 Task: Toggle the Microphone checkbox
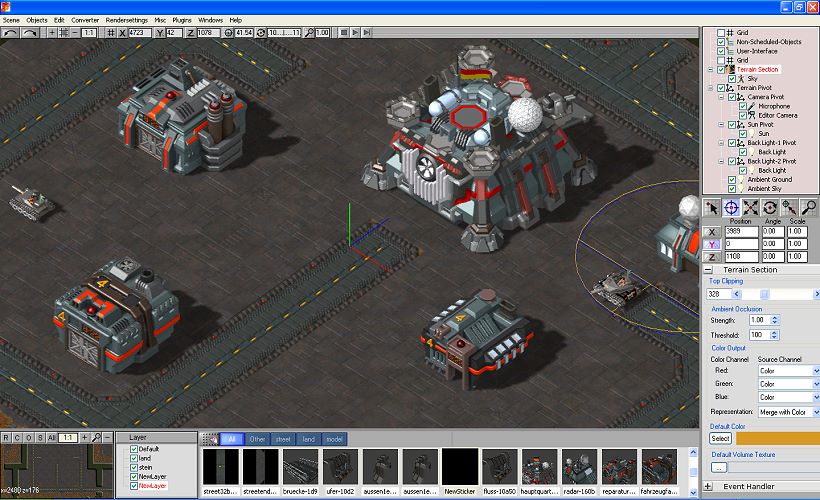click(743, 106)
